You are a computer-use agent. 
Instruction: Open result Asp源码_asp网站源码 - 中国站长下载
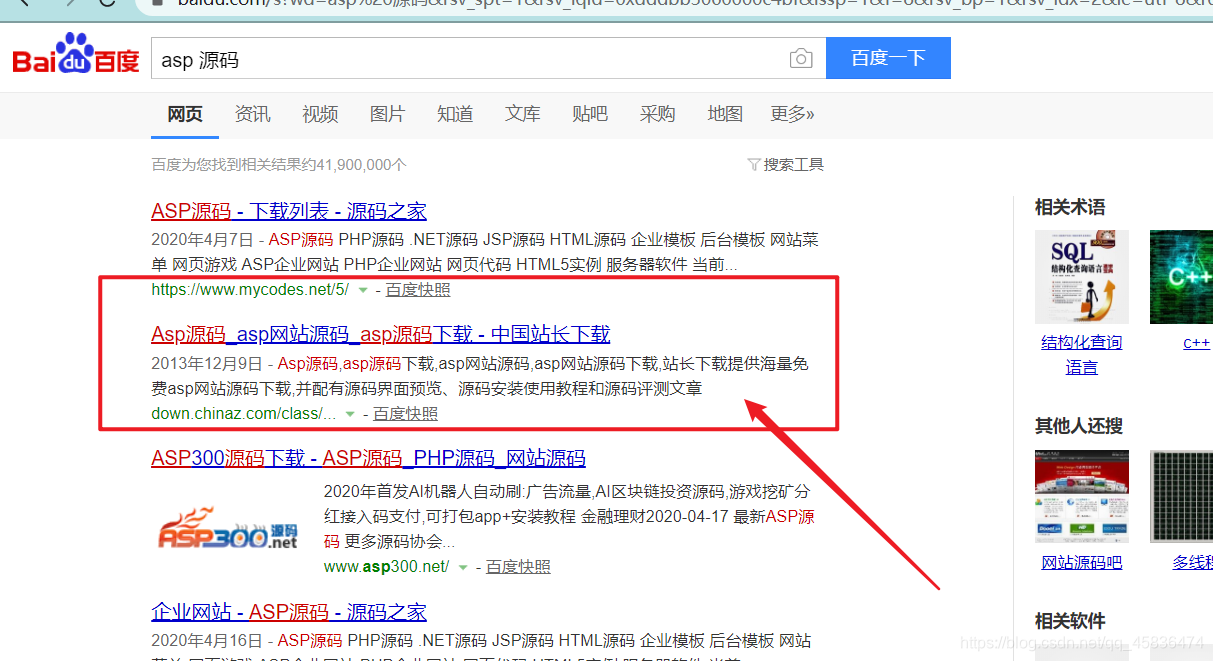[x=380, y=334]
